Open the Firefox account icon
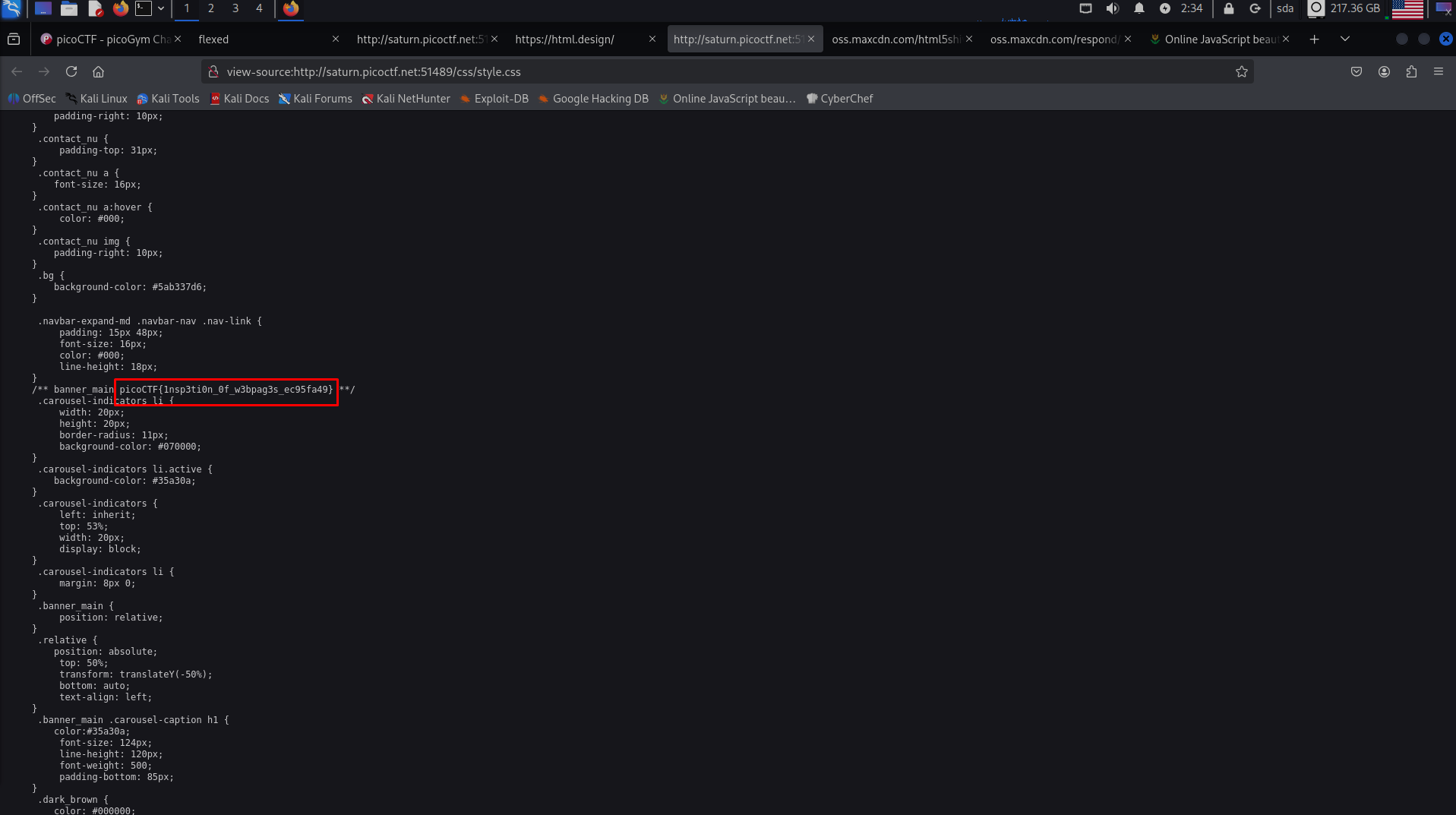Screen dimensions: 1456x815 point(1384,71)
